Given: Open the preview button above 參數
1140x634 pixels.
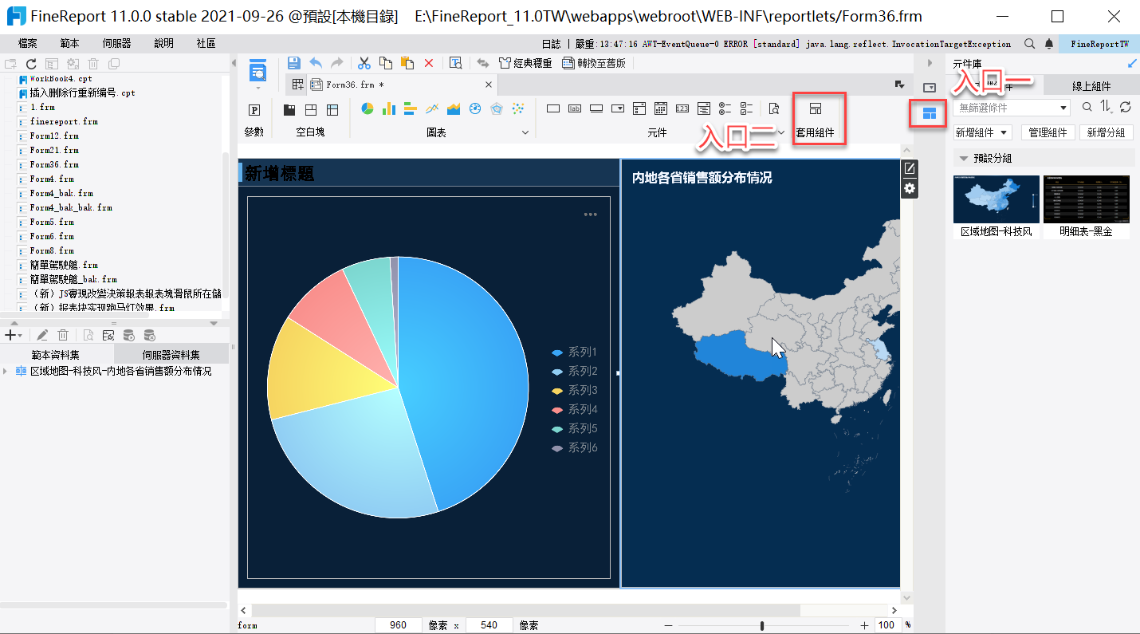Looking at the screenshot, I should tap(258, 71).
